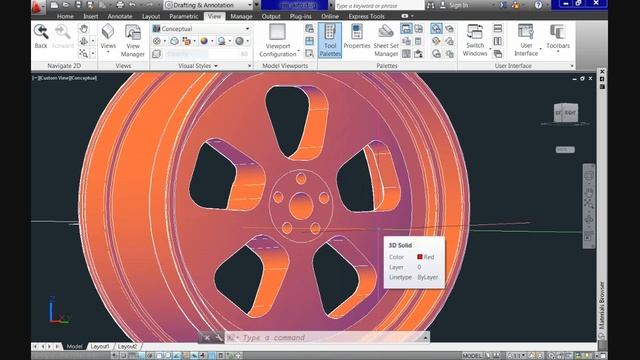Open the Toolbars dropdown button
640x360 pixels.
[x=558, y=37]
